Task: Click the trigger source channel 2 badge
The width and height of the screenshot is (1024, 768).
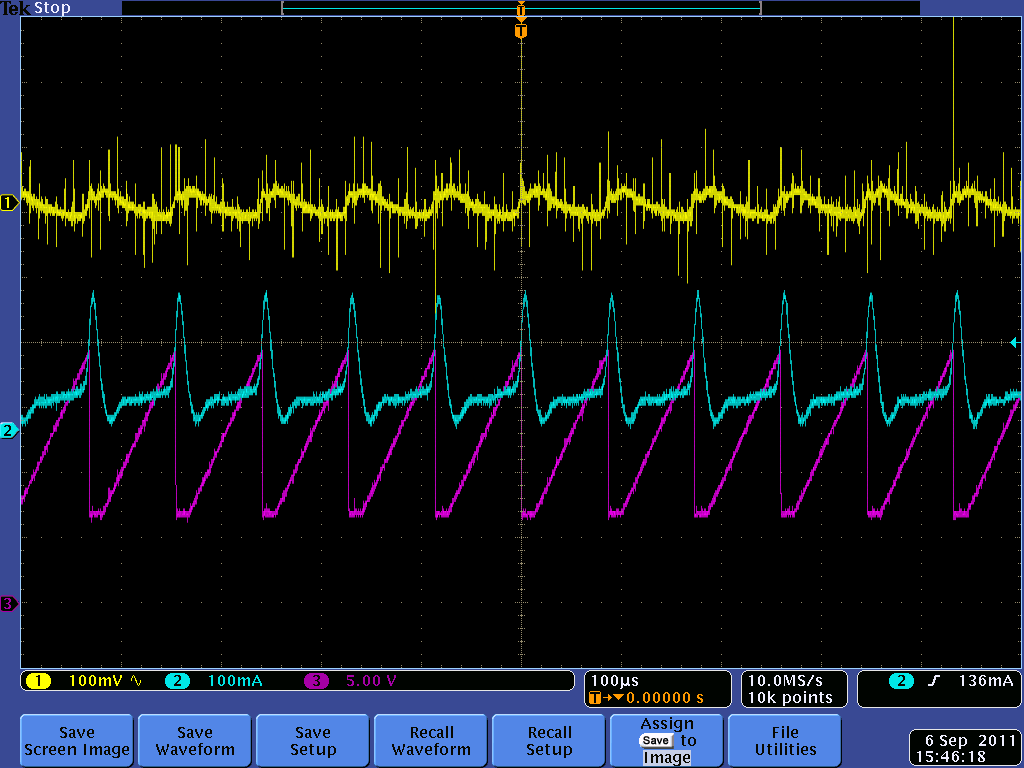Action: click(901, 681)
